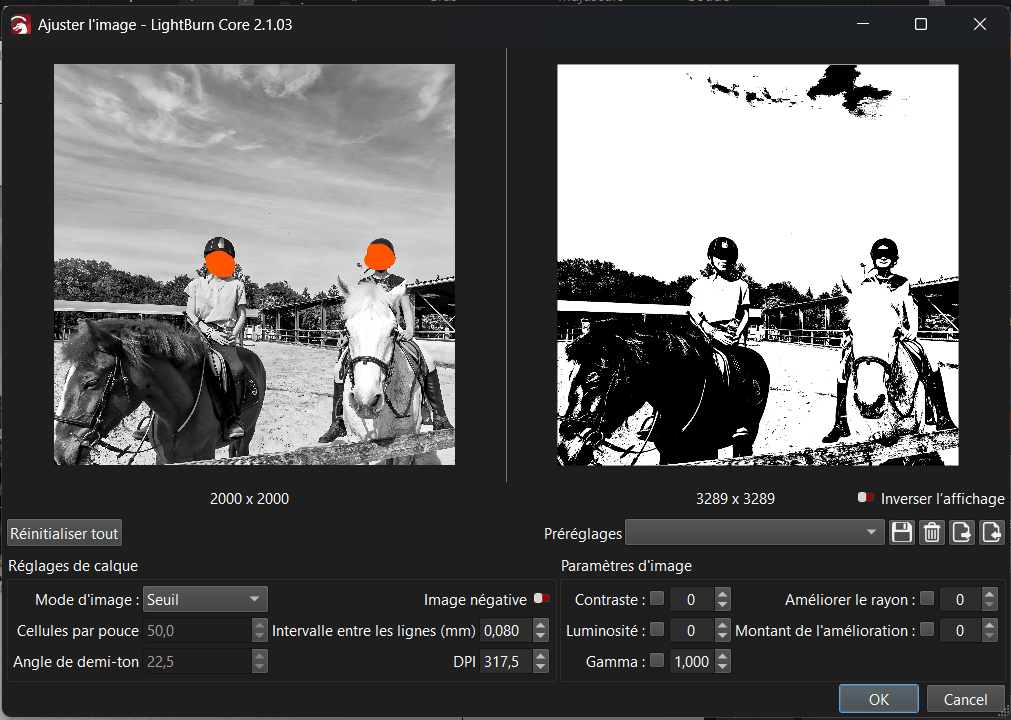Click the Montant de l'amélioration value field

[x=961, y=630]
